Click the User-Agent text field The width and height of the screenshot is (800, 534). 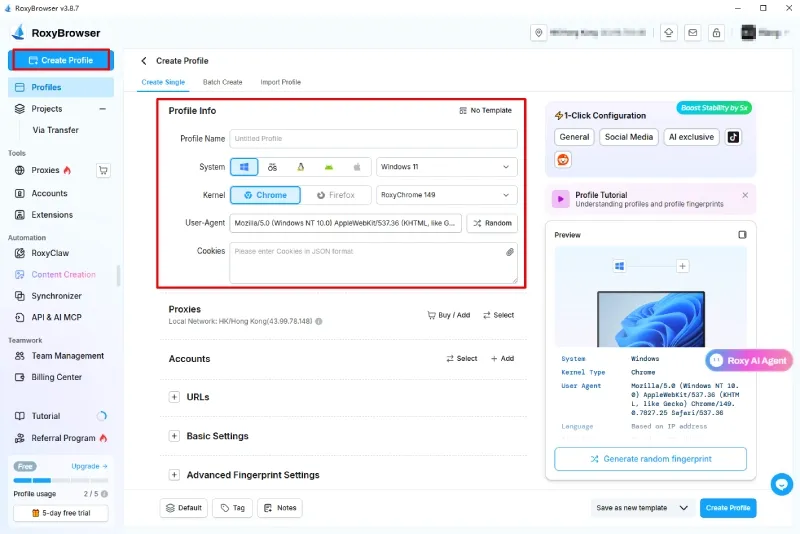pyautogui.click(x=345, y=223)
